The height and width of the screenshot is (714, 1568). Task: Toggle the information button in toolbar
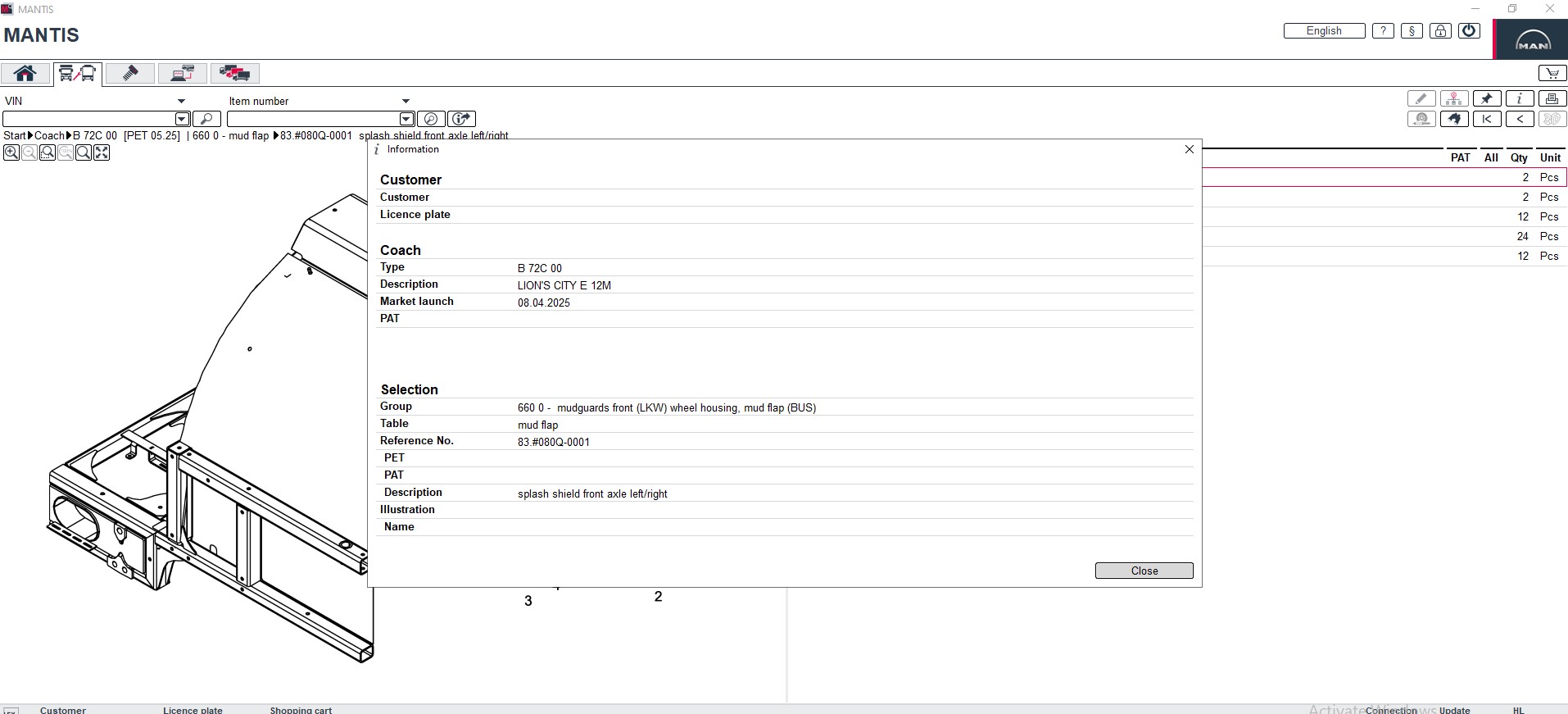point(1520,99)
